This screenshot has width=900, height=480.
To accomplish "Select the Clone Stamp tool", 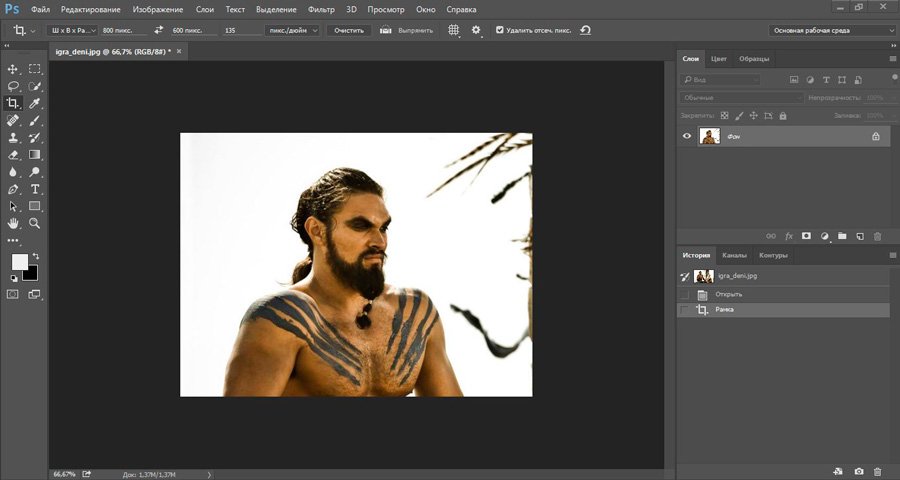I will point(12,138).
